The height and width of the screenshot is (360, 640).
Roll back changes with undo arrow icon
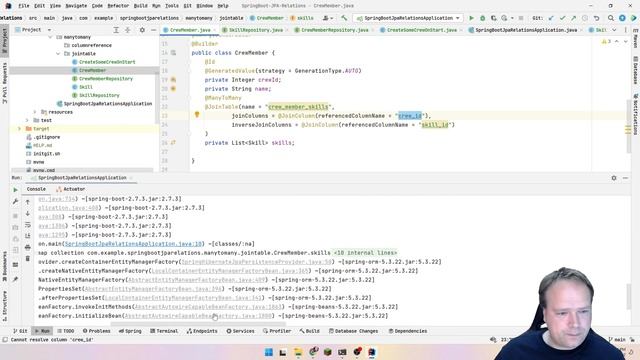(596, 18)
